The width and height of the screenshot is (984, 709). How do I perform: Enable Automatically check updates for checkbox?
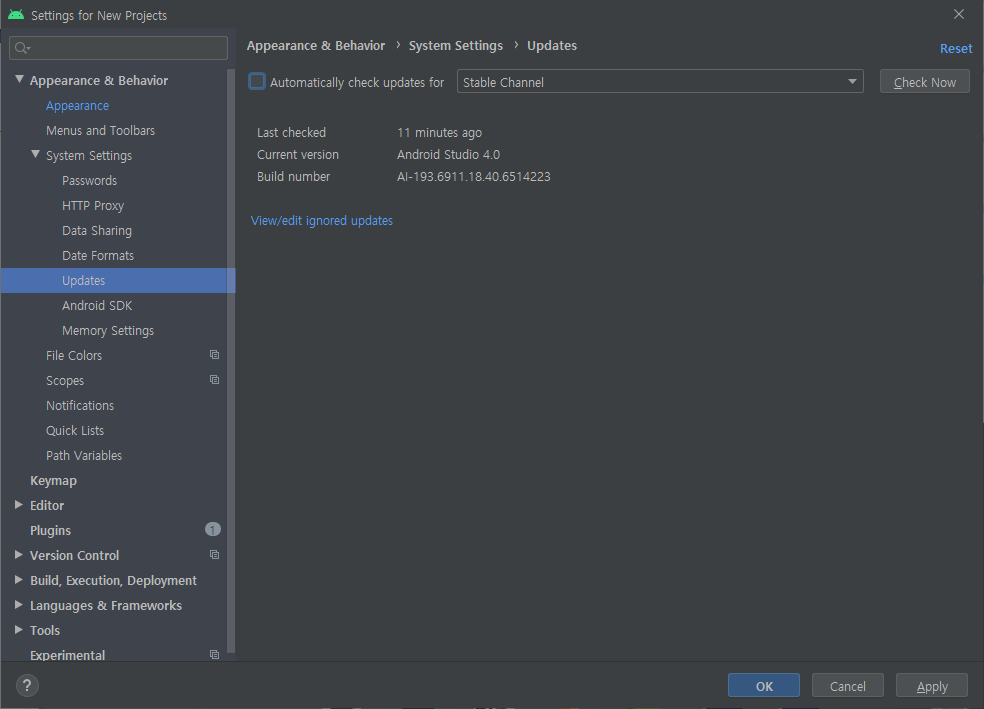(x=257, y=82)
